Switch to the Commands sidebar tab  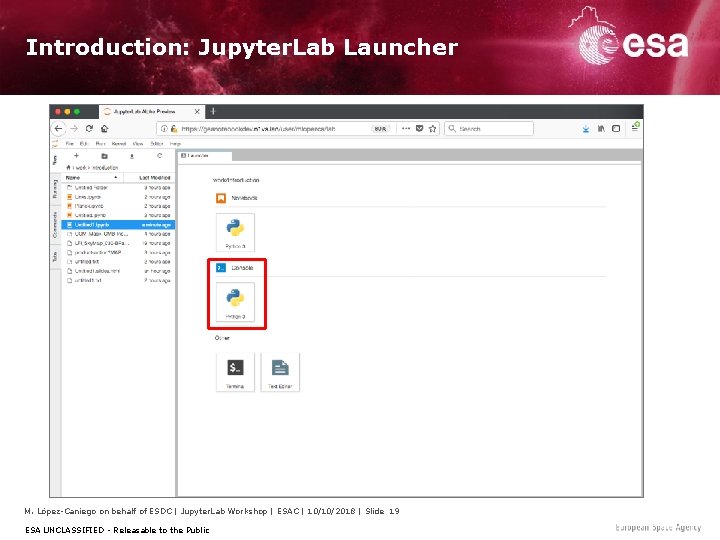click(55, 225)
